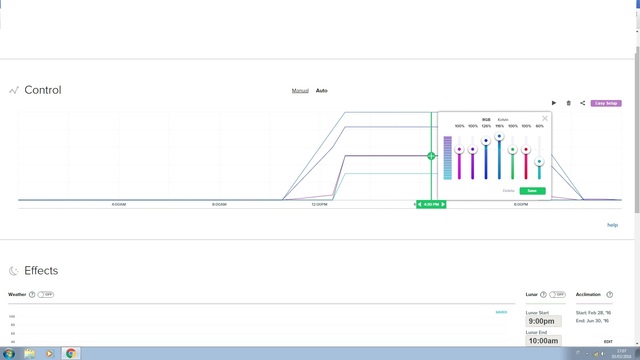Click the Effects section moon icon
Viewport: 640px width, 360px height.
(13, 271)
